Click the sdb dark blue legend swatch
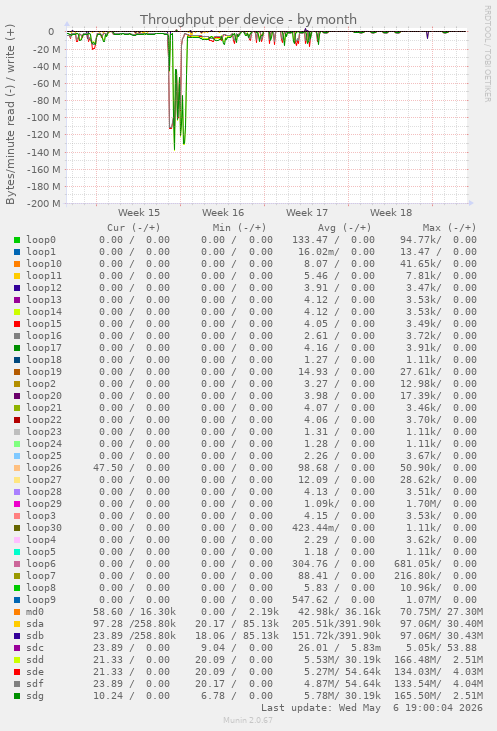Viewport: 497px width, 731px height. tap(17, 636)
